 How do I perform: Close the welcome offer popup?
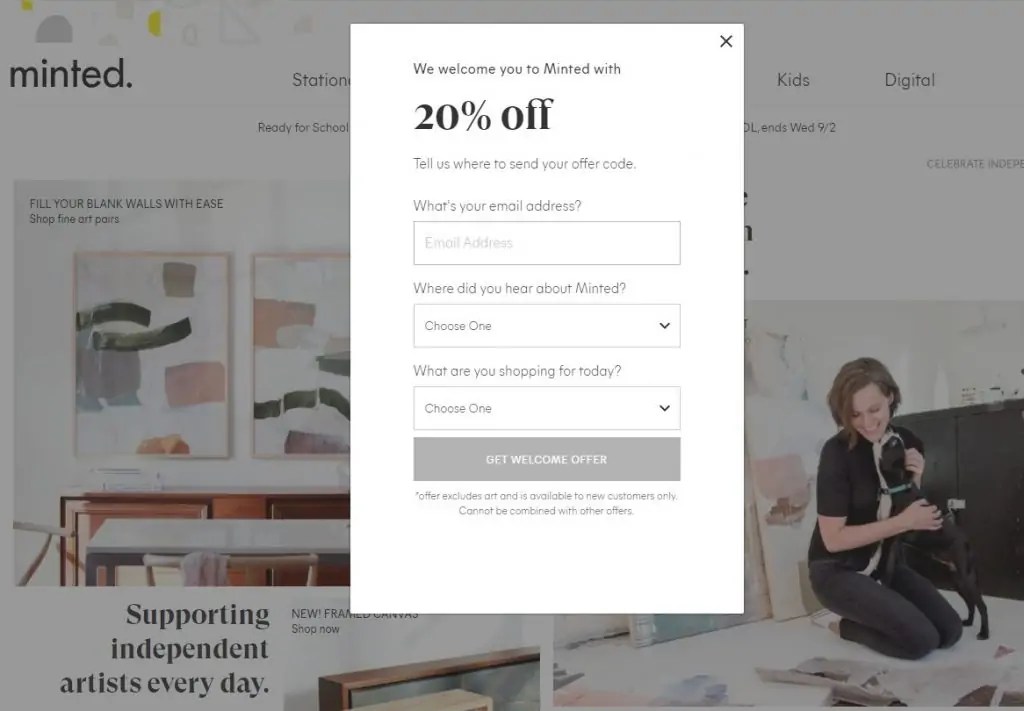tap(726, 41)
